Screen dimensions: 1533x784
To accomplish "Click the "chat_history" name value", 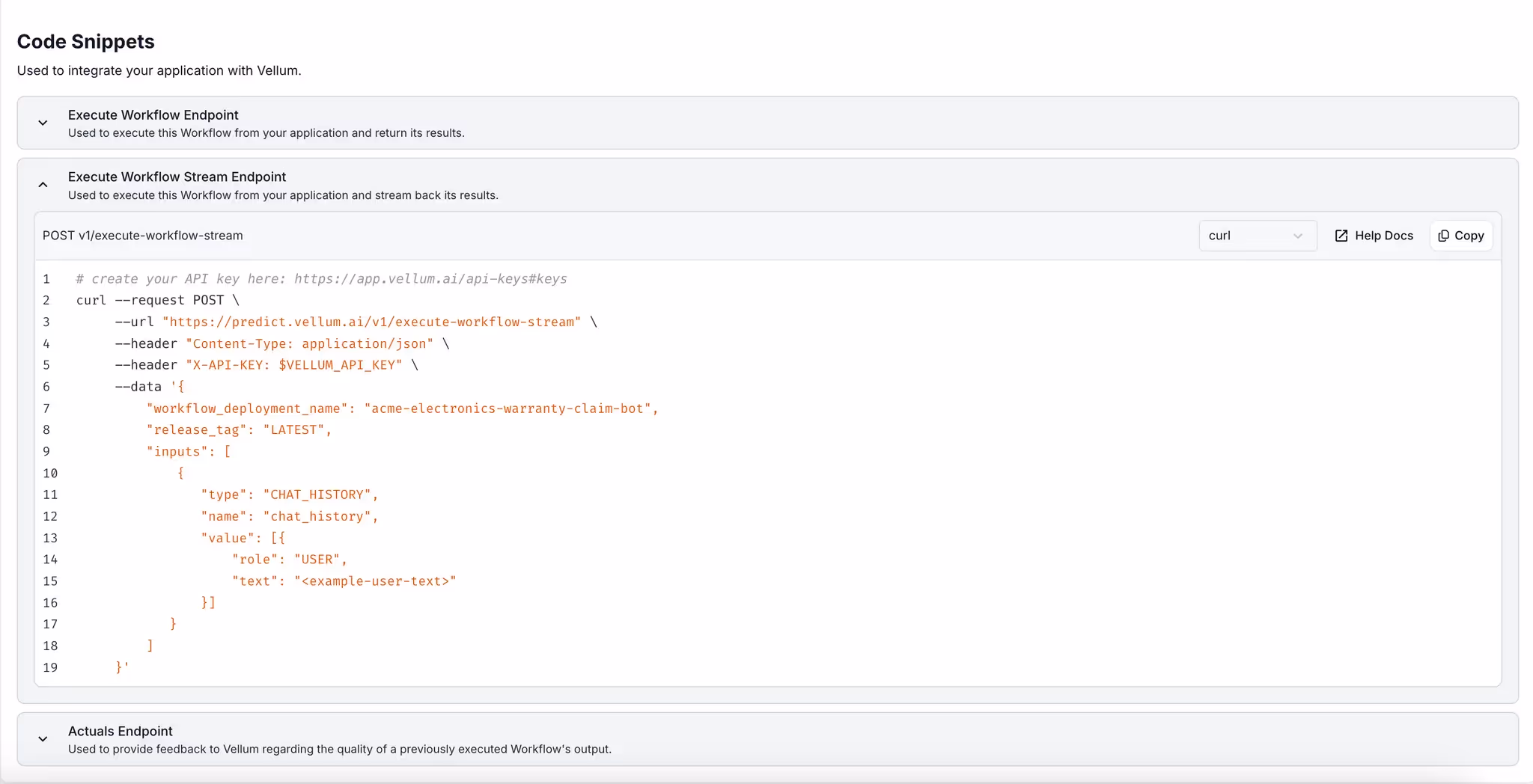I will (x=317, y=516).
